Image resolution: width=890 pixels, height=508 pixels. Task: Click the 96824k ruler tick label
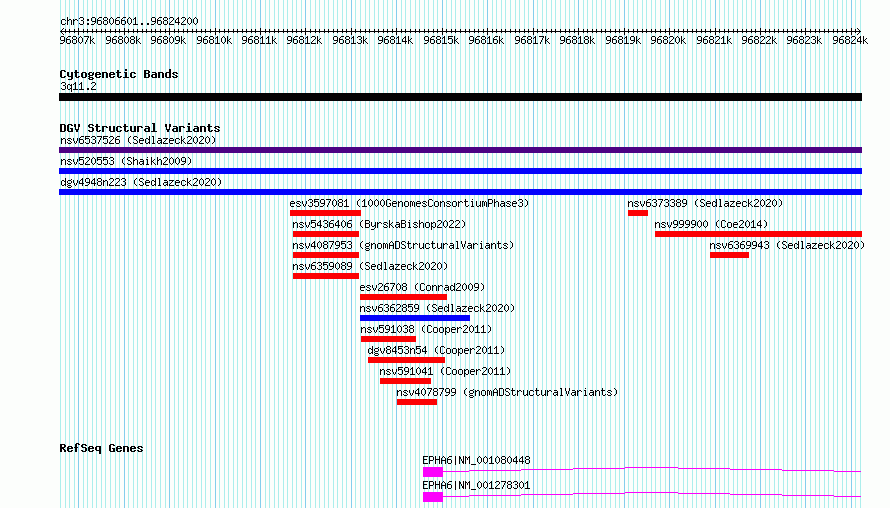coord(850,40)
